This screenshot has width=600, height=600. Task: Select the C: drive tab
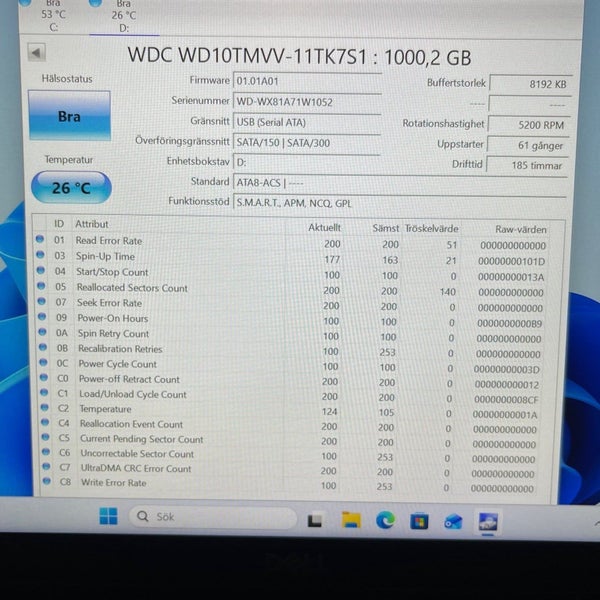click(x=53, y=15)
